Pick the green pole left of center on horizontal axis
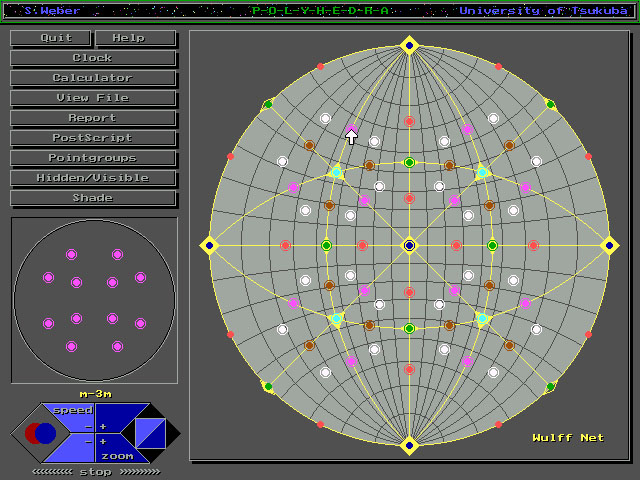Viewport: 640px width, 480px height. (x=326, y=245)
